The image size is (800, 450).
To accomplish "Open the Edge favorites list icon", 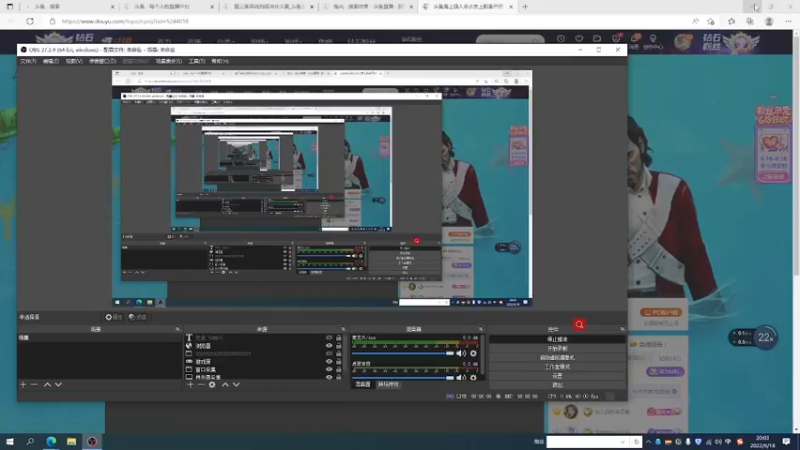I will (732, 21).
